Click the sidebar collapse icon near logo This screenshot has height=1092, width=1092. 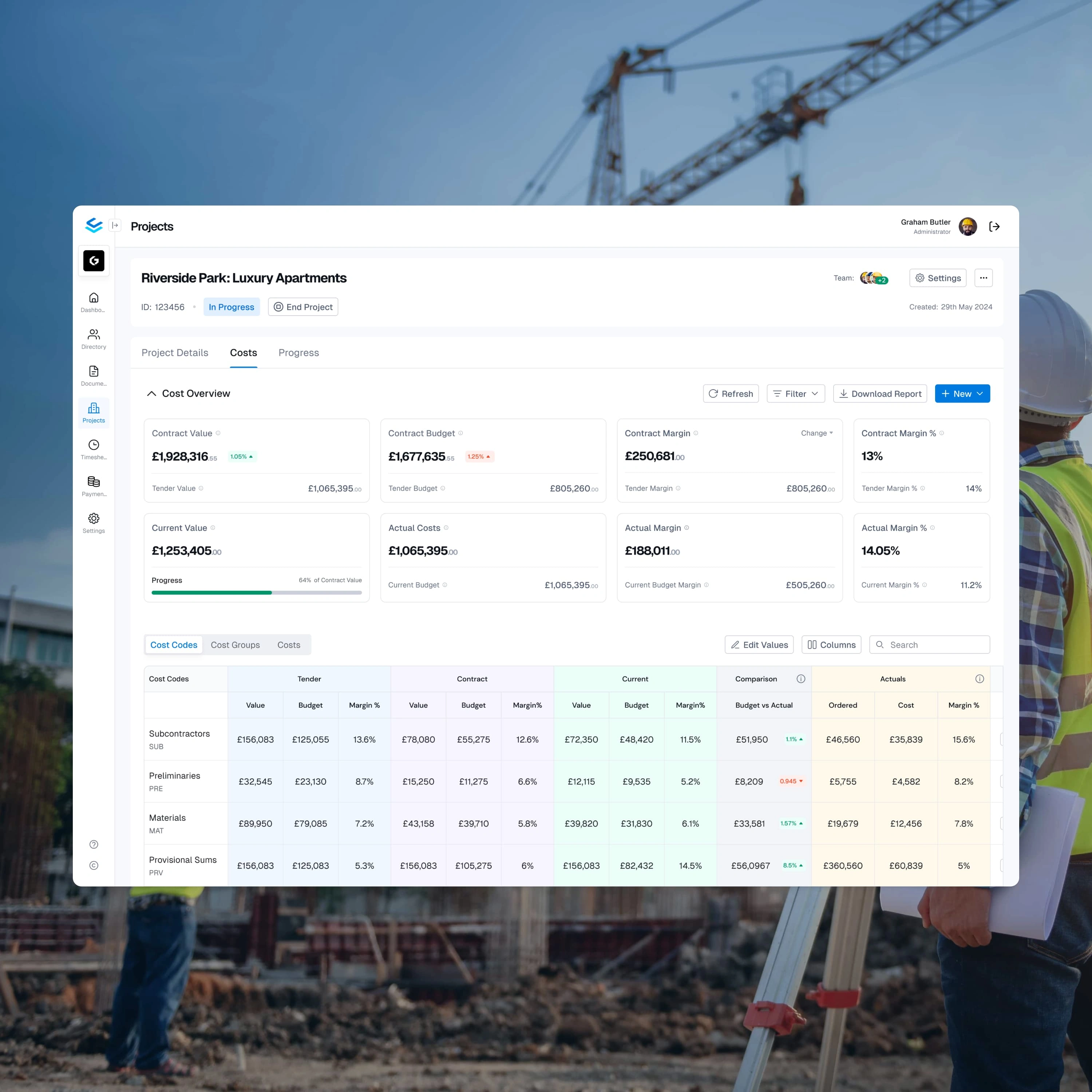click(x=115, y=226)
